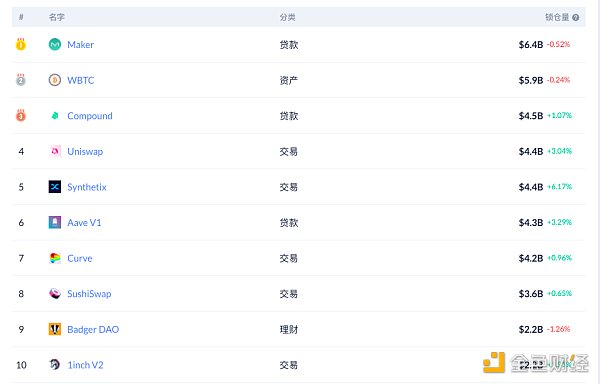
Task: Open the Synthetix project link
Action: 87,187
